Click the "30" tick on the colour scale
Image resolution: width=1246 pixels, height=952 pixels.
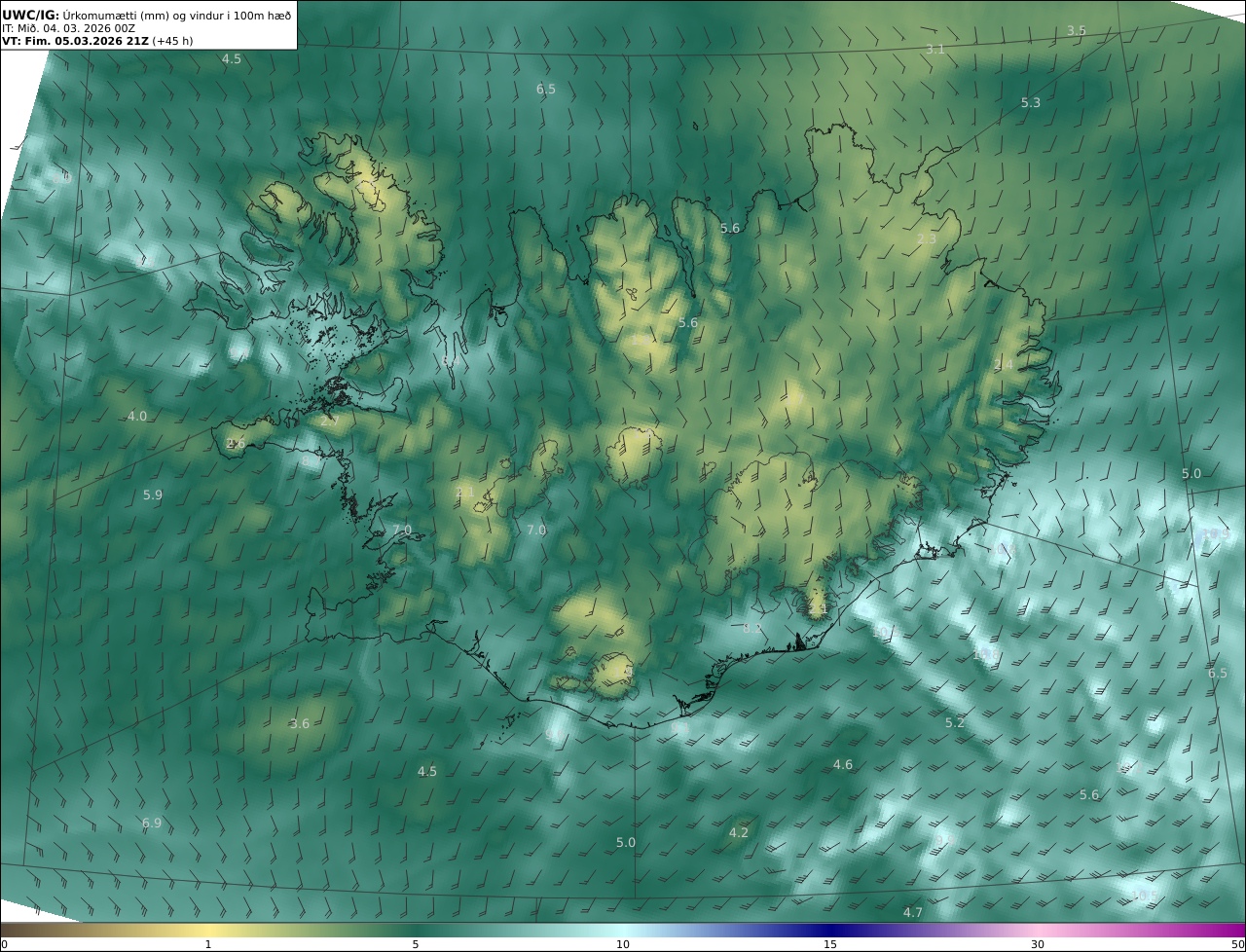tap(1038, 944)
